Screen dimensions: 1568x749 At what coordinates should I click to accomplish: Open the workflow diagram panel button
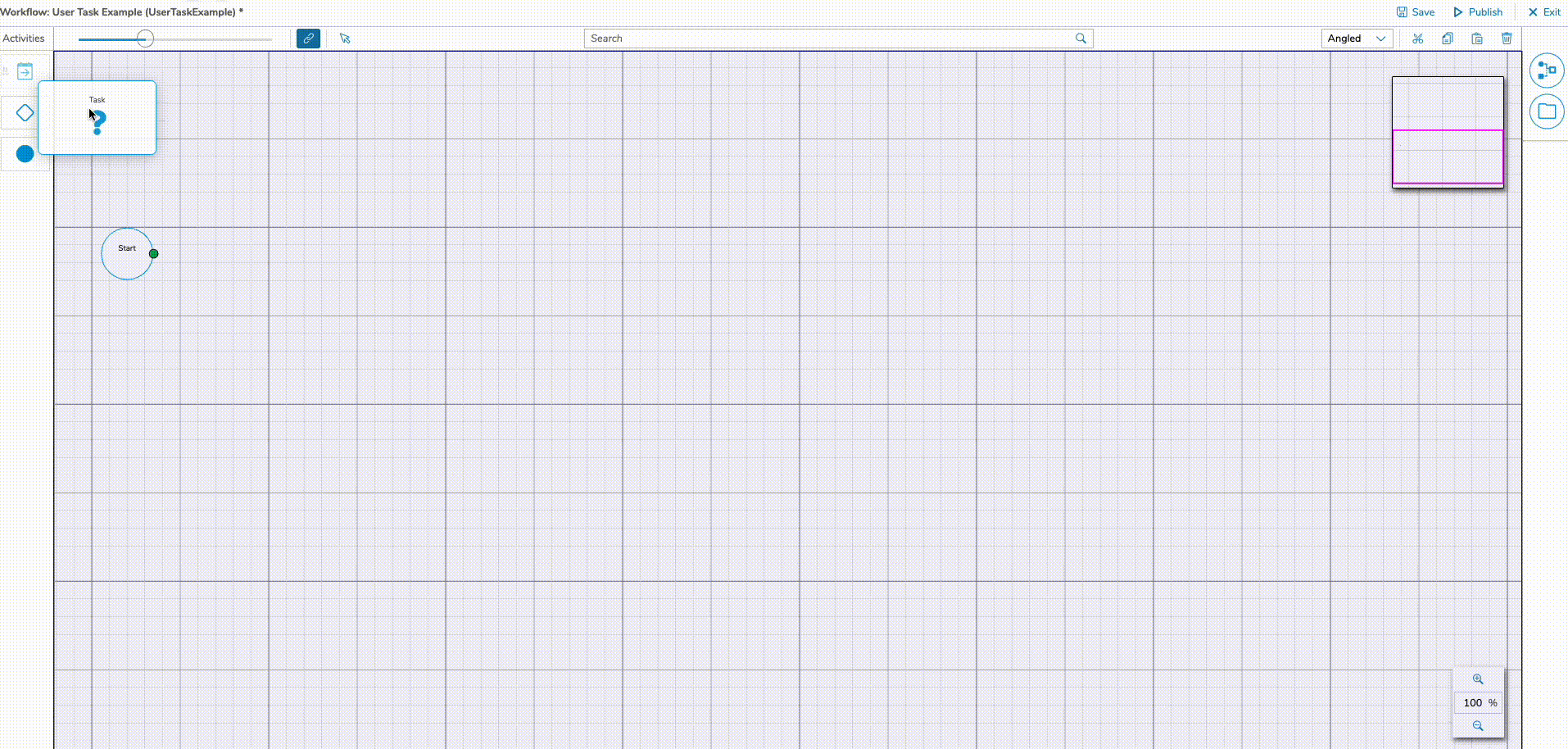pyautogui.click(x=1547, y=70)
